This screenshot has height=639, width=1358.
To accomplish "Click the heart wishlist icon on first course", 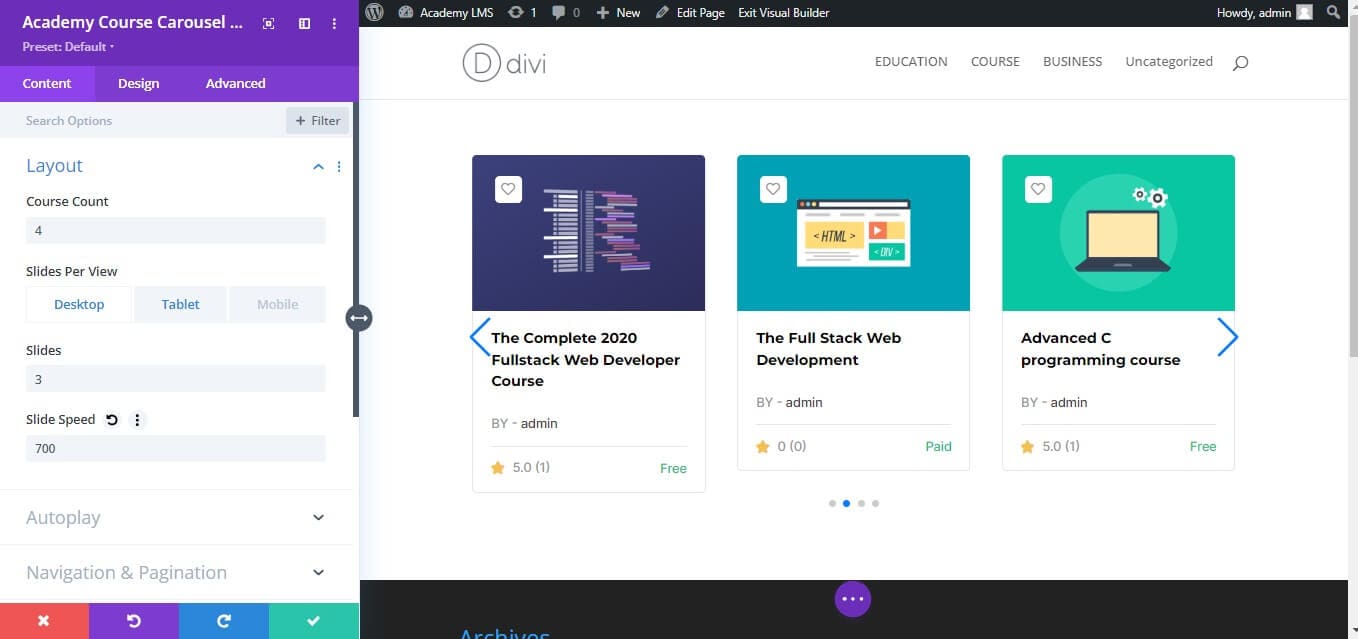I will click(508, 188).
